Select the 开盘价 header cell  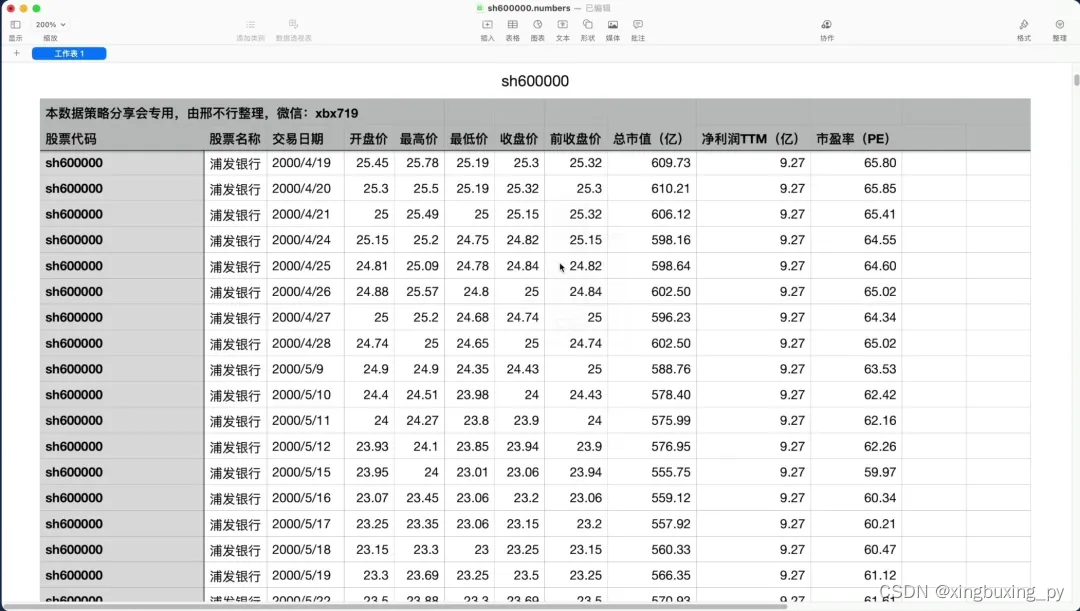click(368, 138)
